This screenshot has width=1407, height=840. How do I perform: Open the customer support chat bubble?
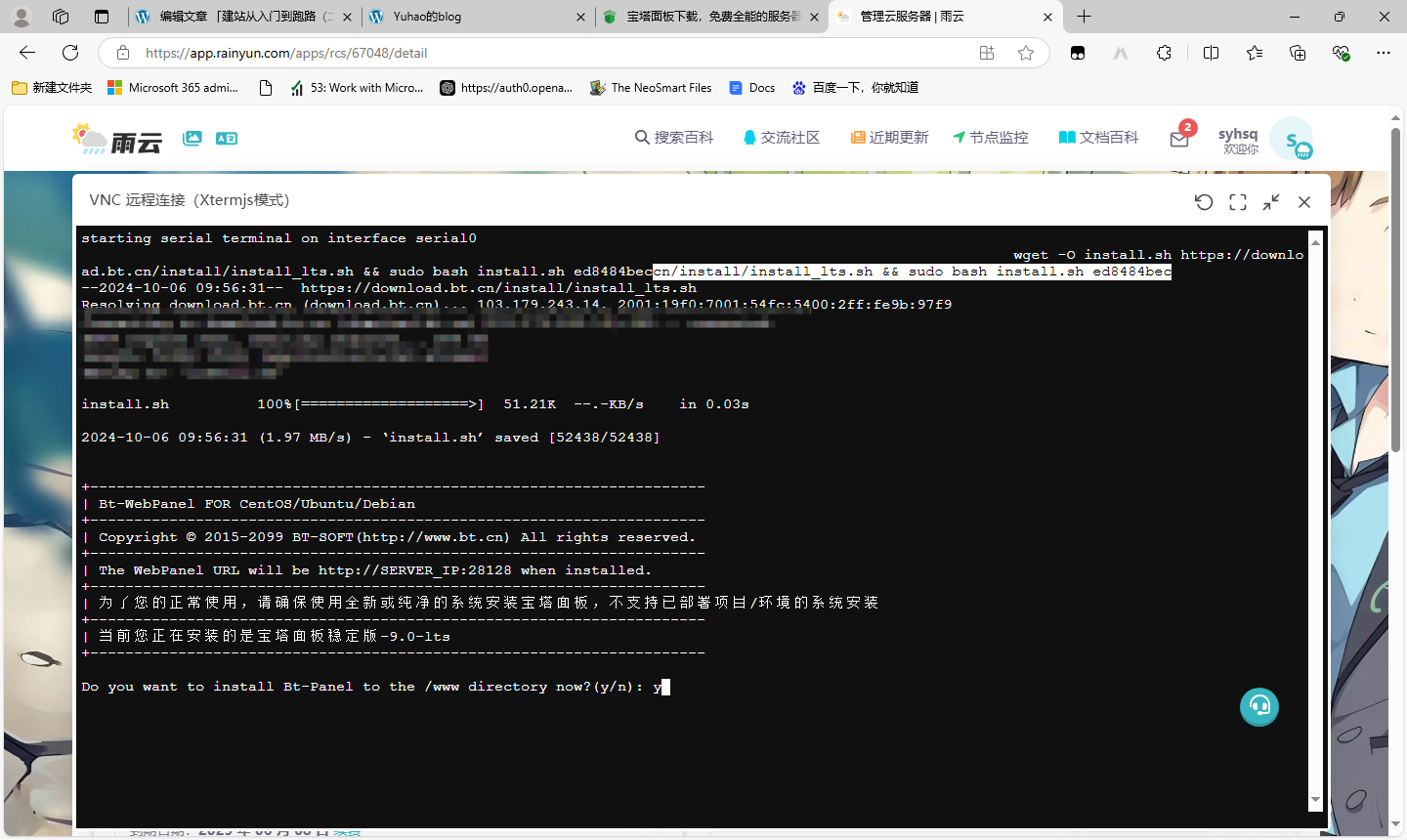[x=1259, y=706]
